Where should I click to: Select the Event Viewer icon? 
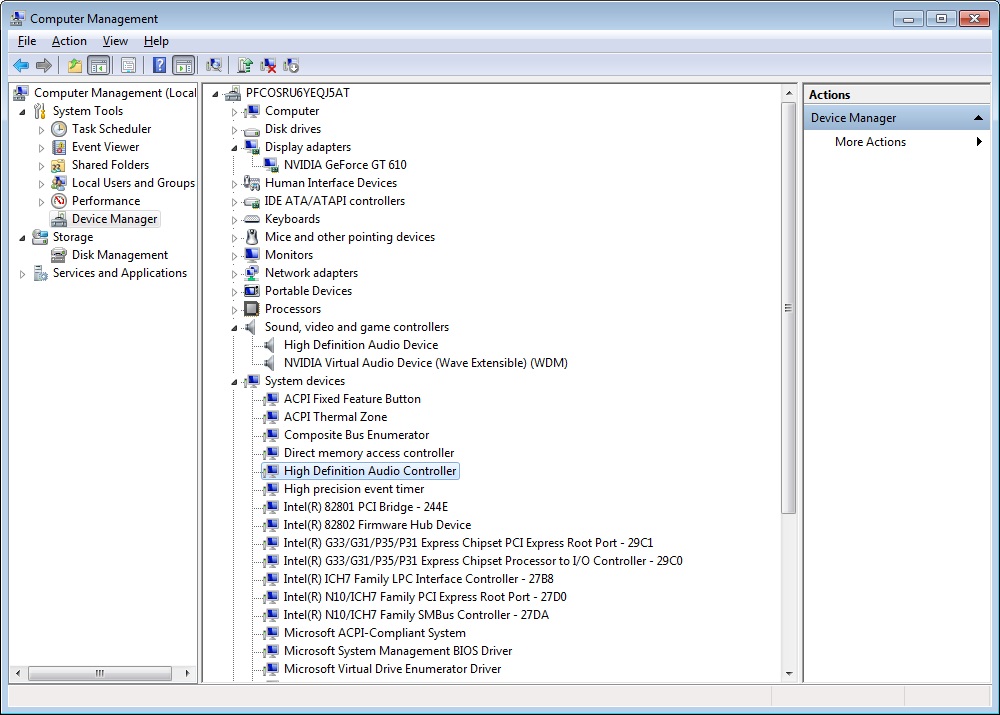click(x=59, y=147)
